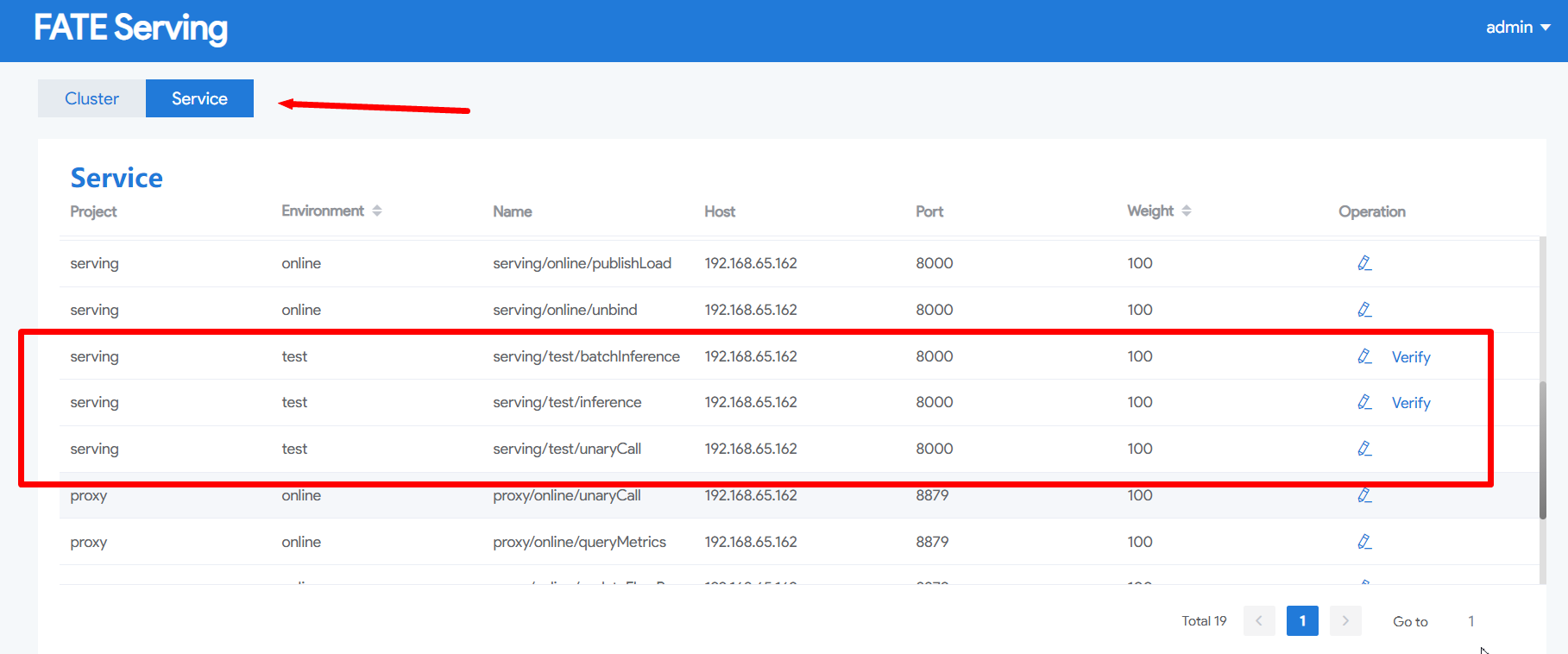The width and height of the screenshot is (1568, 654).
Task: Select the proxy/online/queryMetrics name cell
Action: coord(579,542)
